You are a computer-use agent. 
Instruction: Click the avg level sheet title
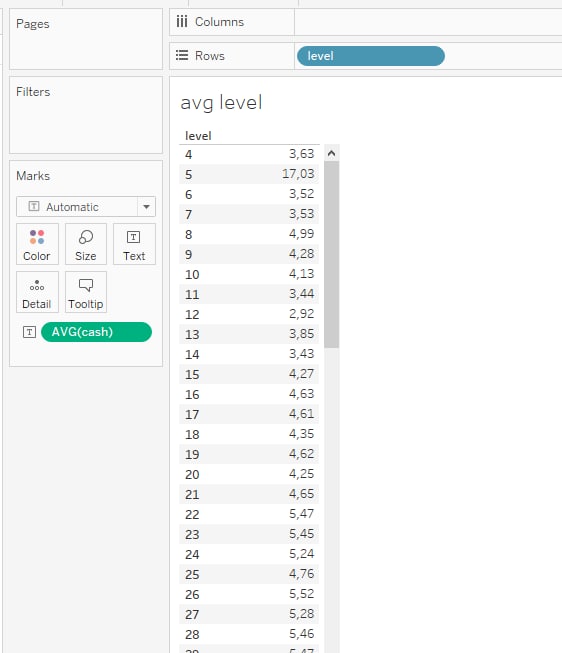221,103
